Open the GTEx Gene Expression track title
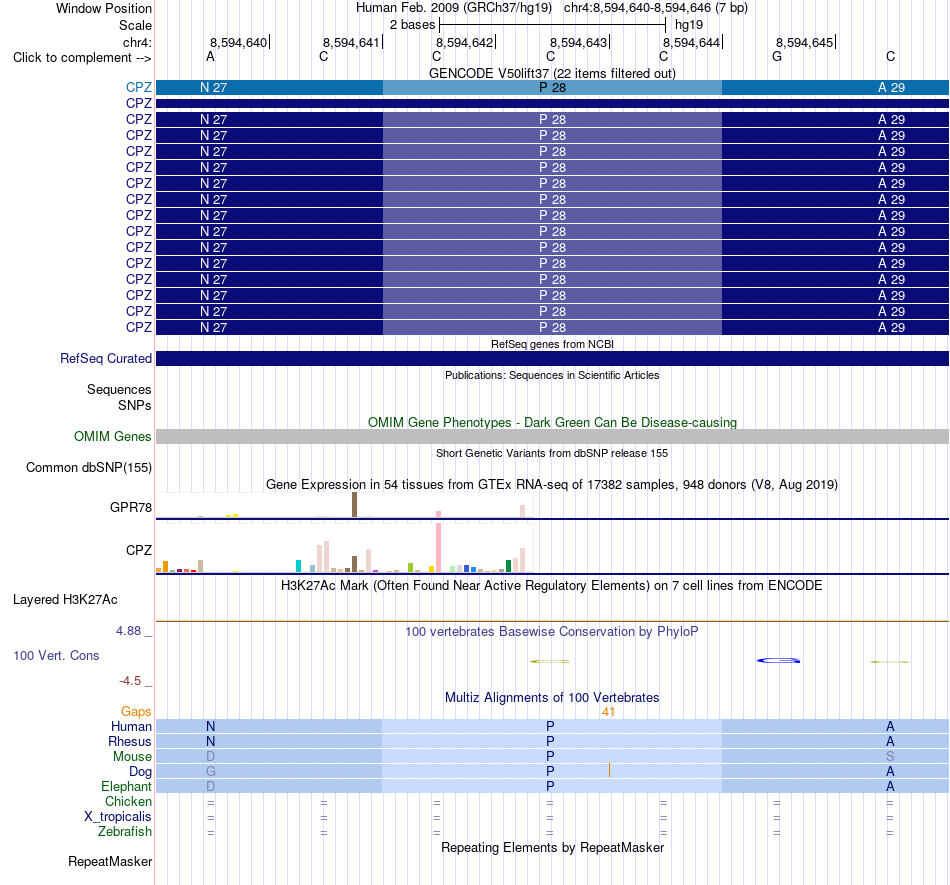Viewport: 950px width, 885px height. point(552,485)
